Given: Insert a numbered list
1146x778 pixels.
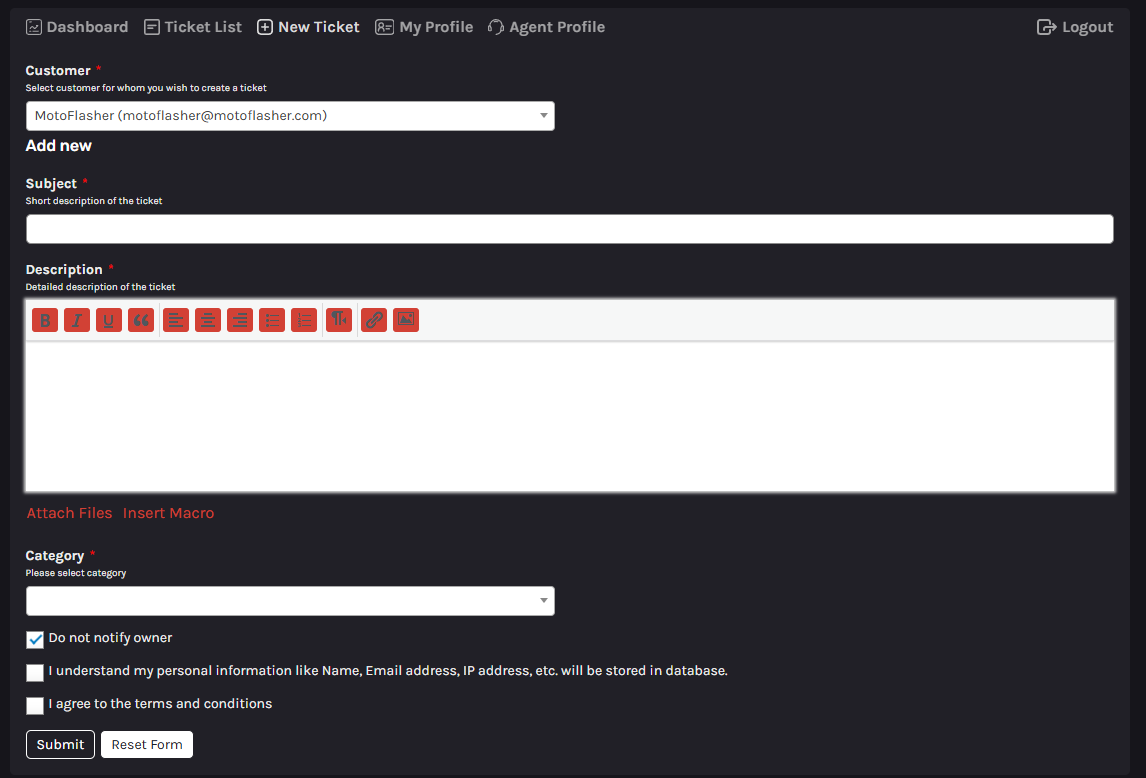Looking at the screenshot, I should 304,320.
